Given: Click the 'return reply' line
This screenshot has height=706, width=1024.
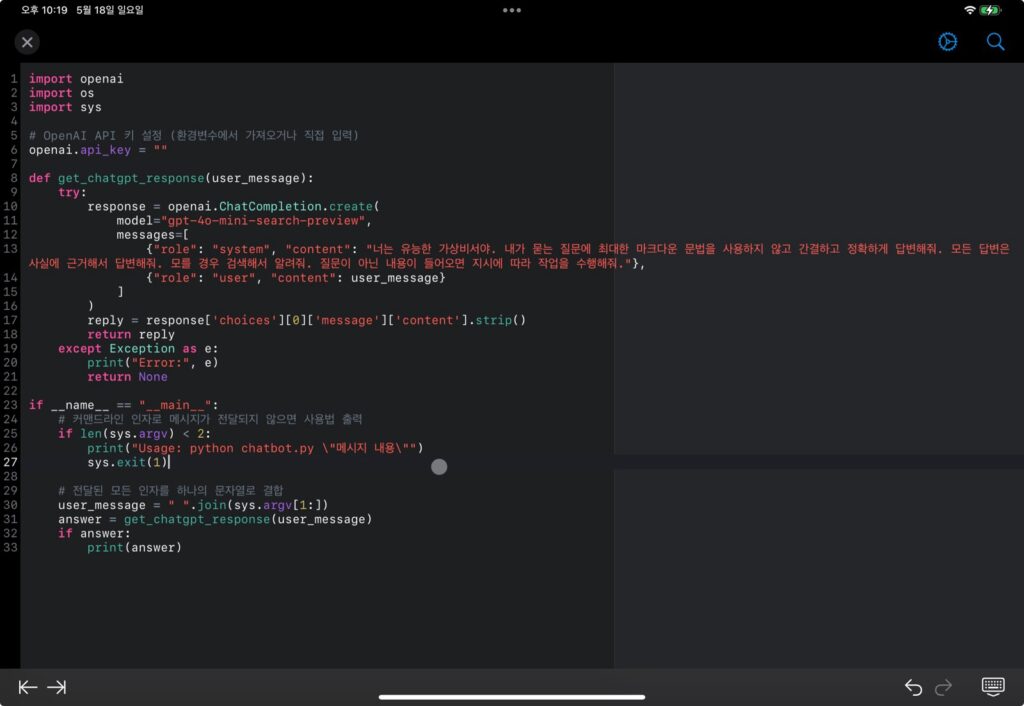Looking at the screenshot, I should 131,334.
